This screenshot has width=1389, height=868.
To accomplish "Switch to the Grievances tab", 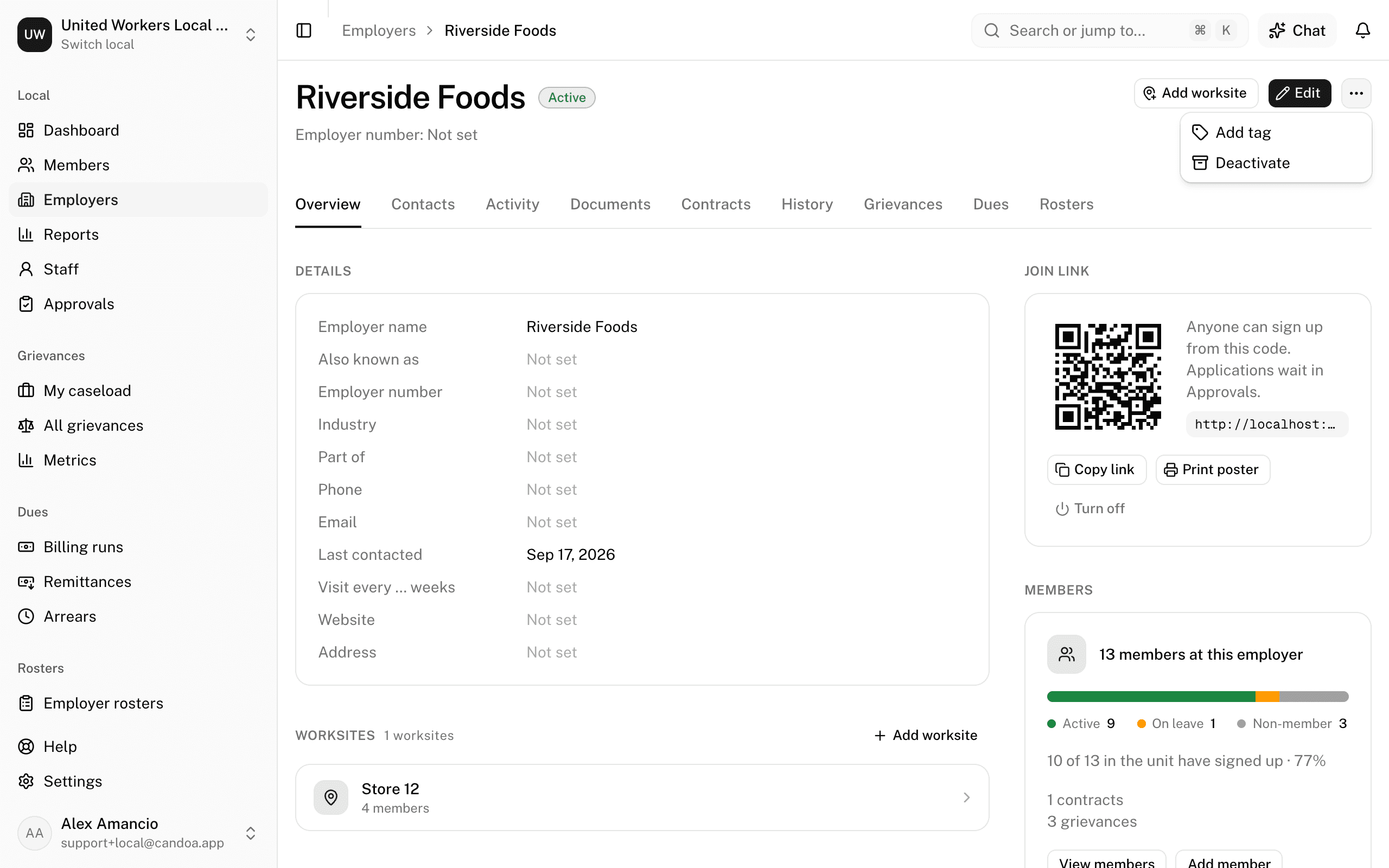I will [x=903, y=205].
